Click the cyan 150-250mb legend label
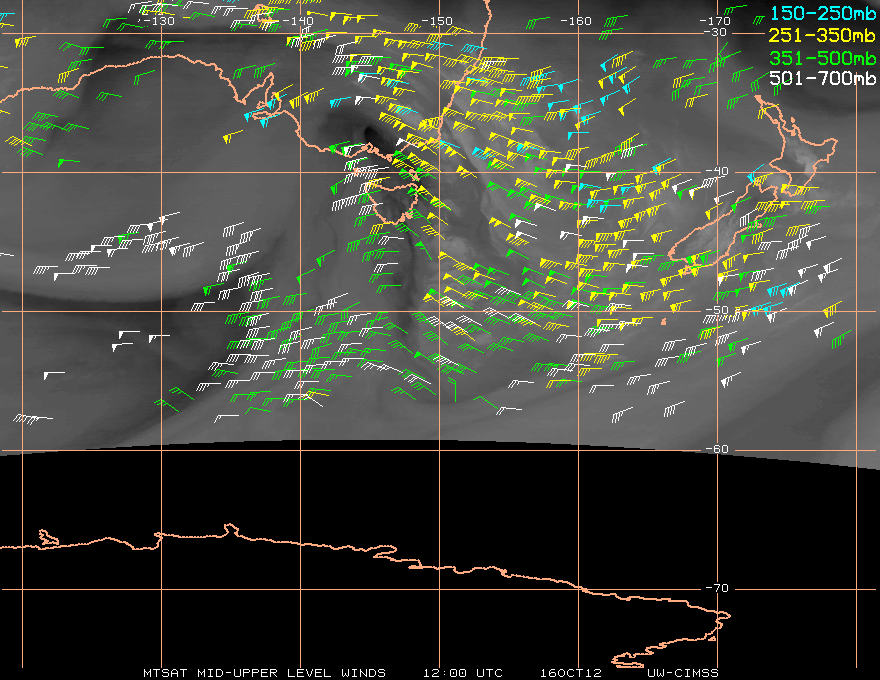The height and width of the screenshot is (680, 880). [x=823, y=13]
